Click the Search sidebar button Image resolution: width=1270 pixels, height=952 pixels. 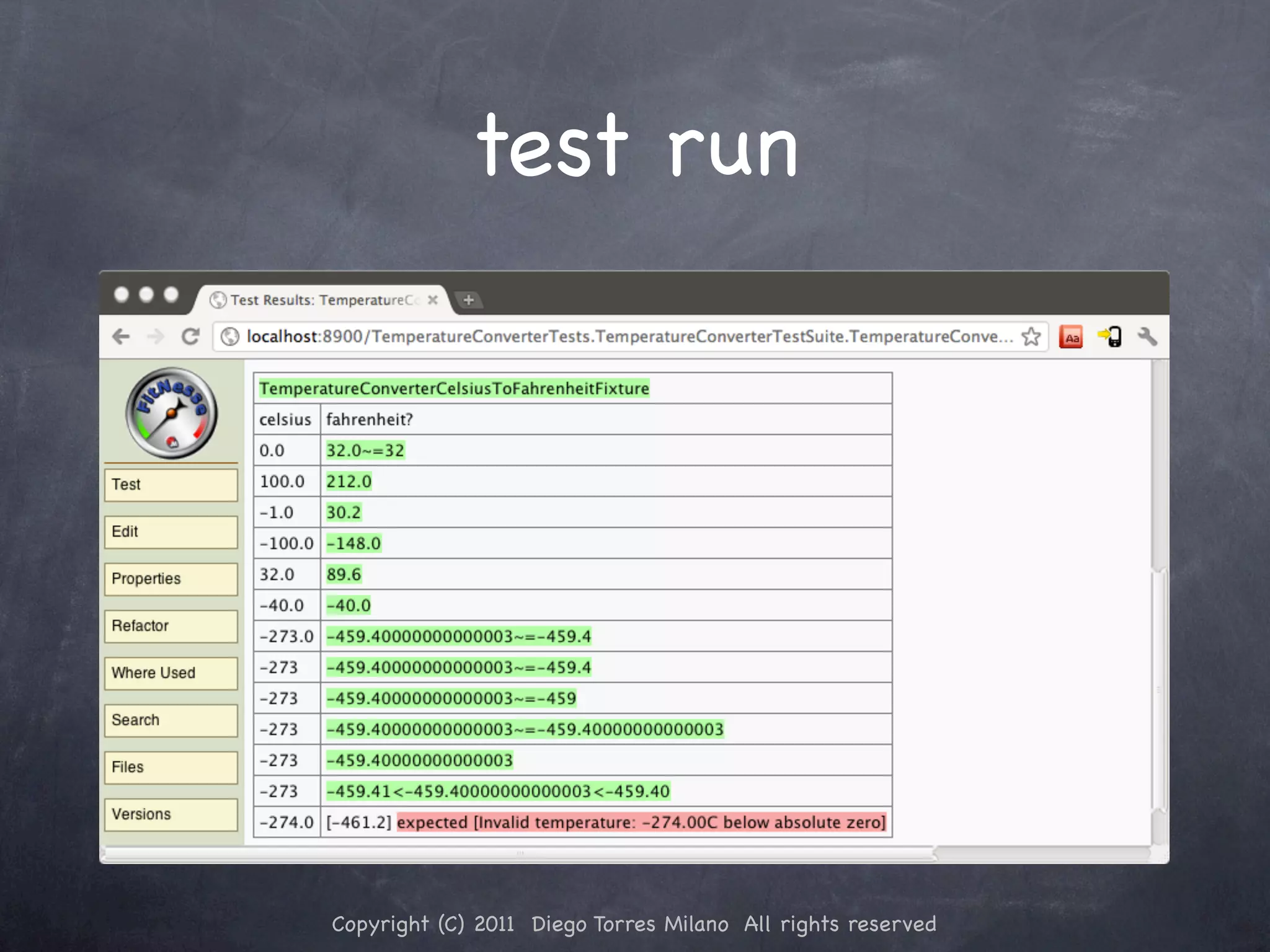(x=171, y=720)
